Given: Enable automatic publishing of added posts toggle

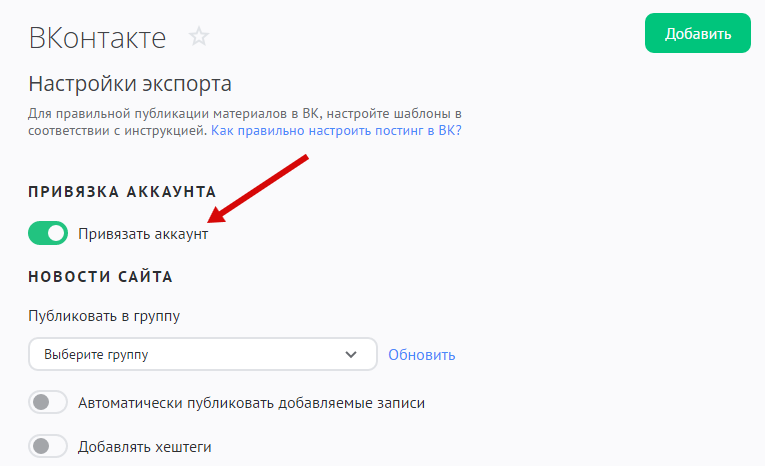Looking at the screenshot, I should click(x=48, y=403).
